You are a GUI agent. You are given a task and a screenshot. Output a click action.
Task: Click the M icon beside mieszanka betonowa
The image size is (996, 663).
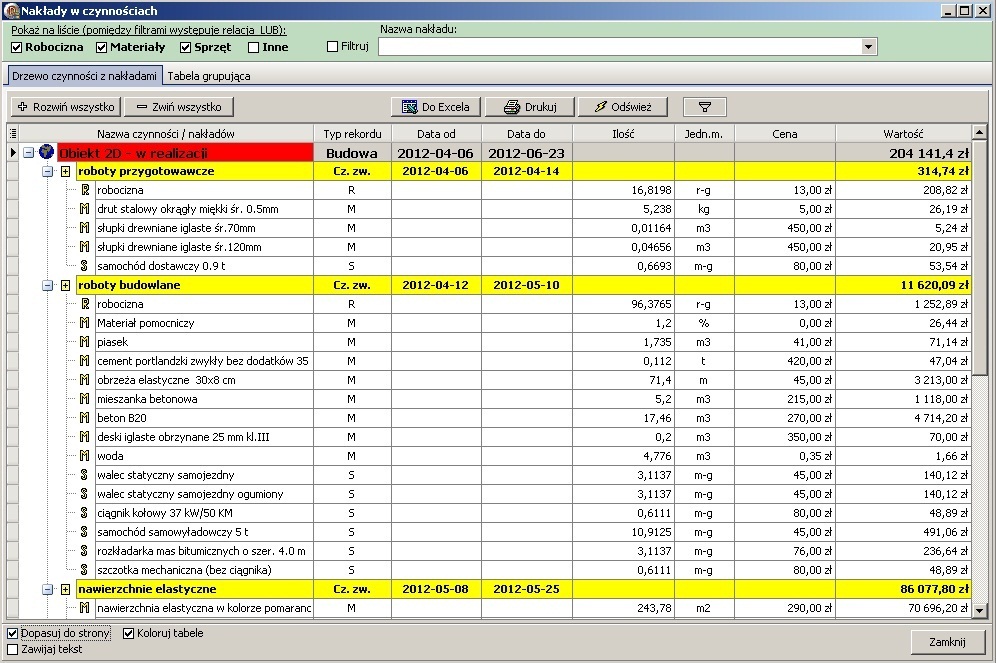point(84,399)
